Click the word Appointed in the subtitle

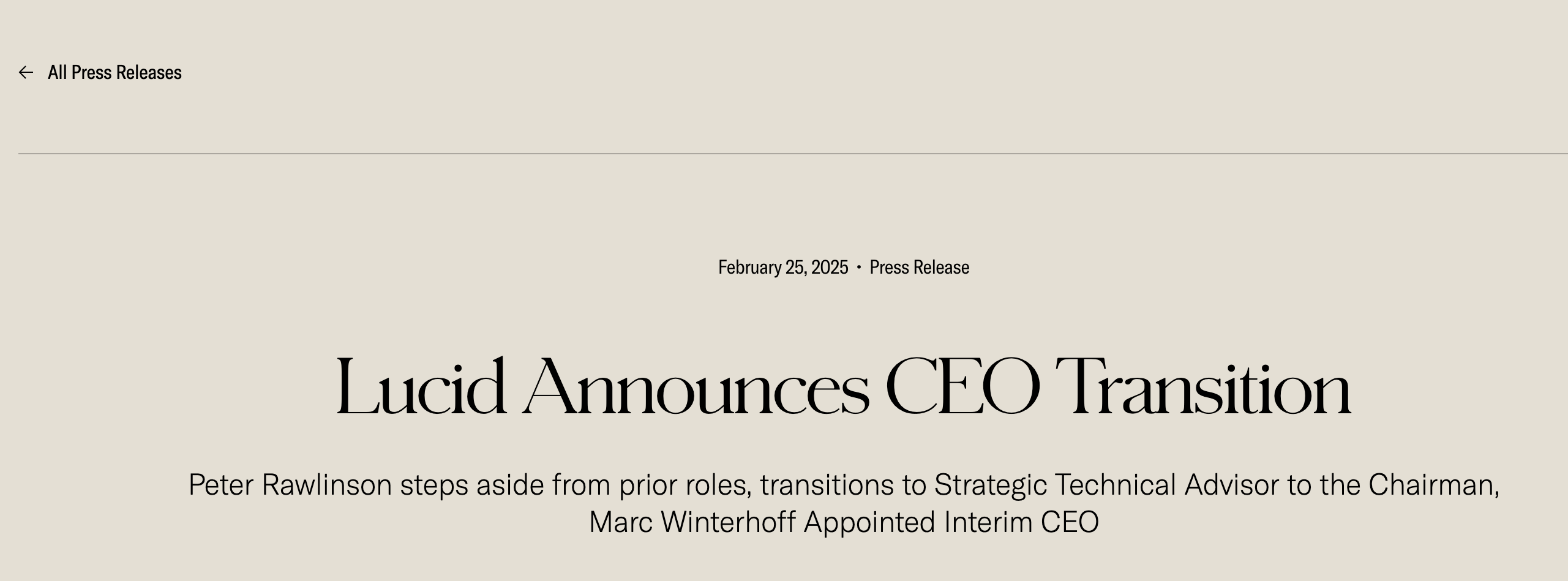tap(869, 522)
